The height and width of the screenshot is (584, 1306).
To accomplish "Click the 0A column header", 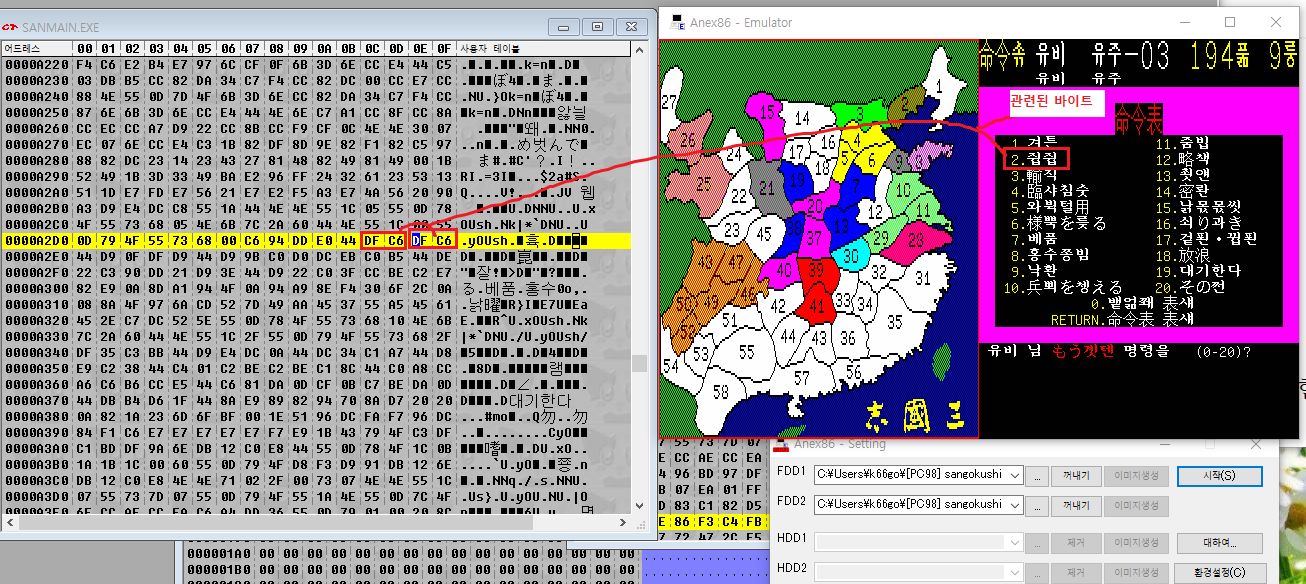I will click(x=324, y=48).
